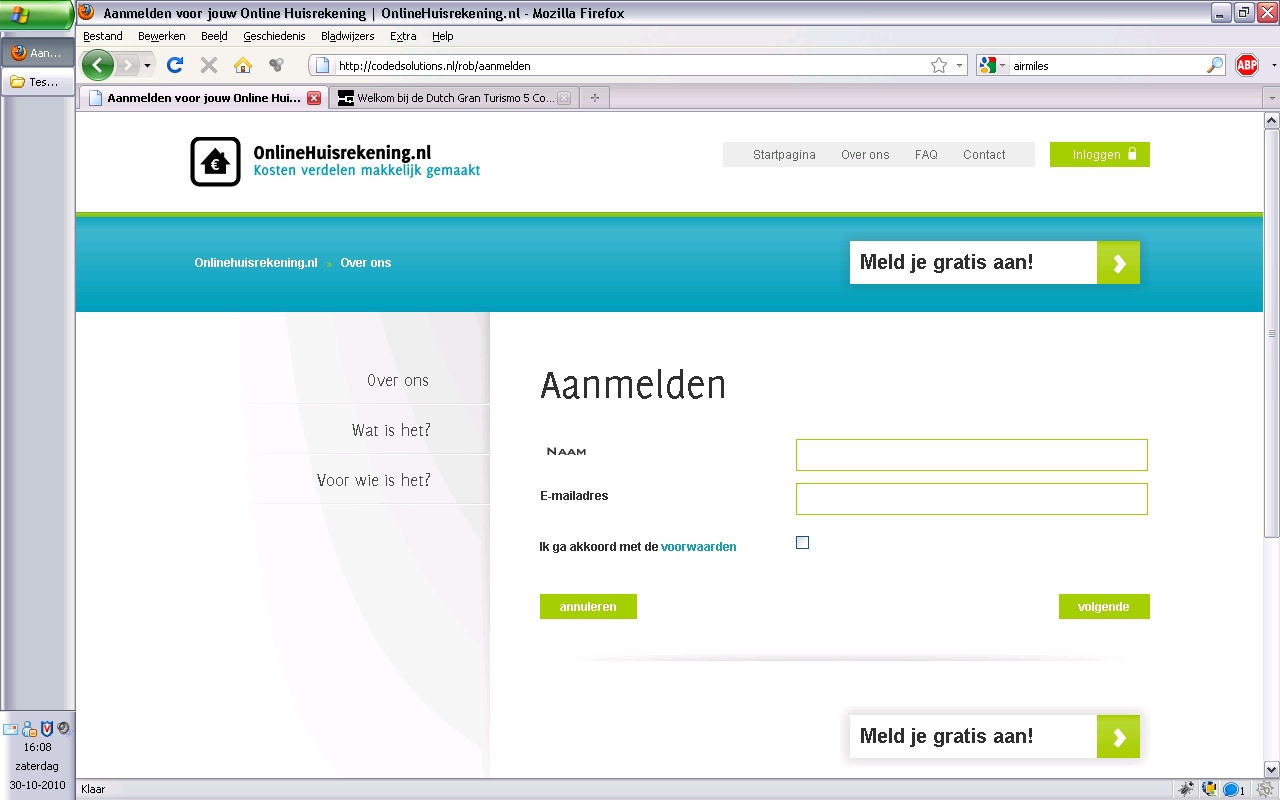Image resolution: width=1280 pixels, height=800 pixels.
Task: Click the Firefox back arrow button
Action: point(98,66)
